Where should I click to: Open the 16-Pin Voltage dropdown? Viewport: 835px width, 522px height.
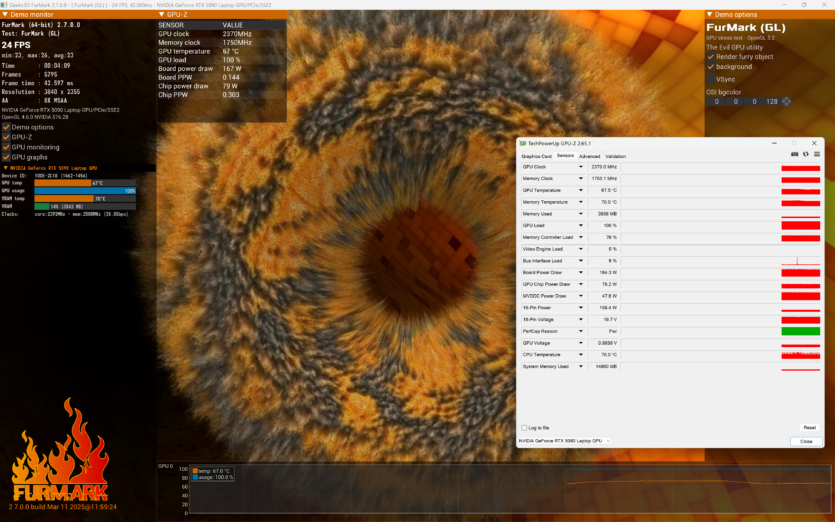580,320
